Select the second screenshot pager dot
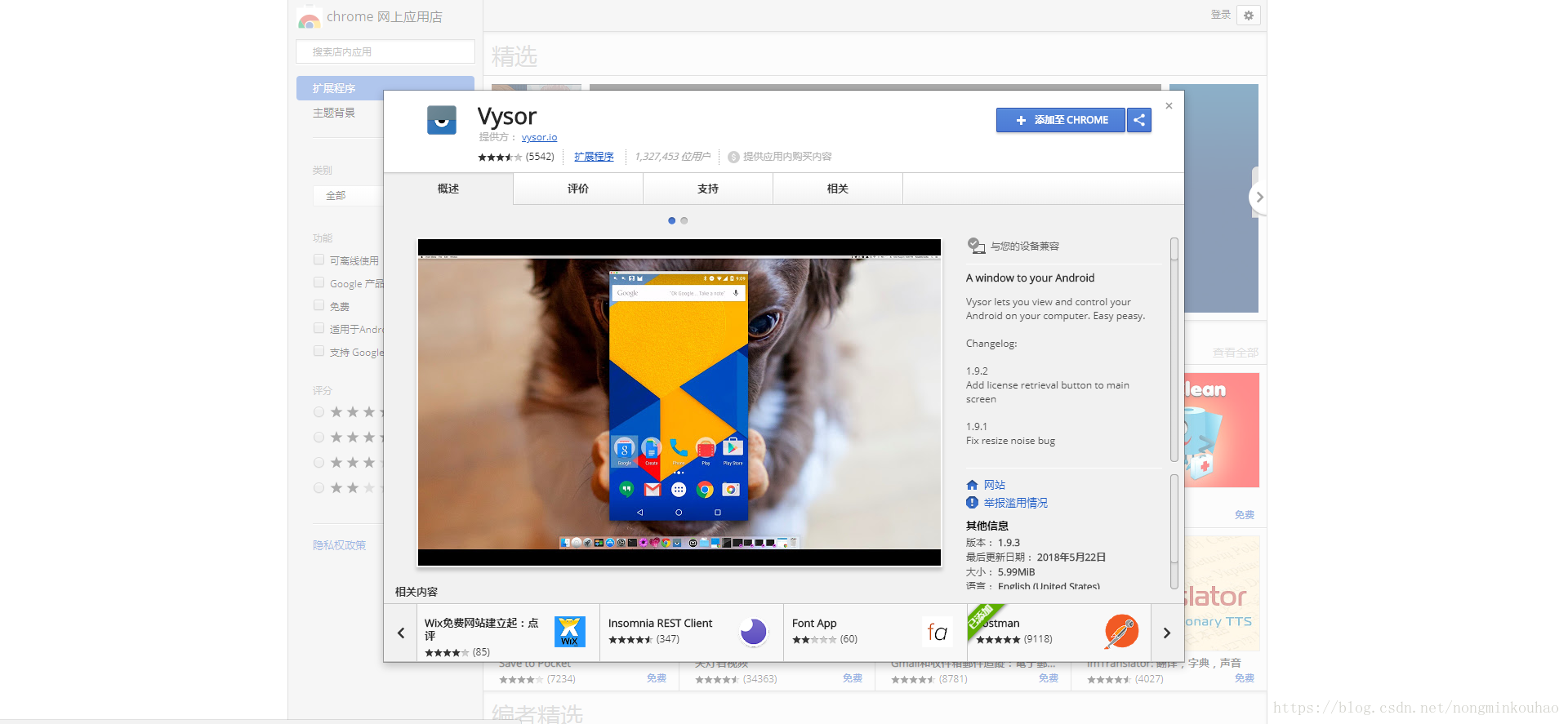 (684, 220)
